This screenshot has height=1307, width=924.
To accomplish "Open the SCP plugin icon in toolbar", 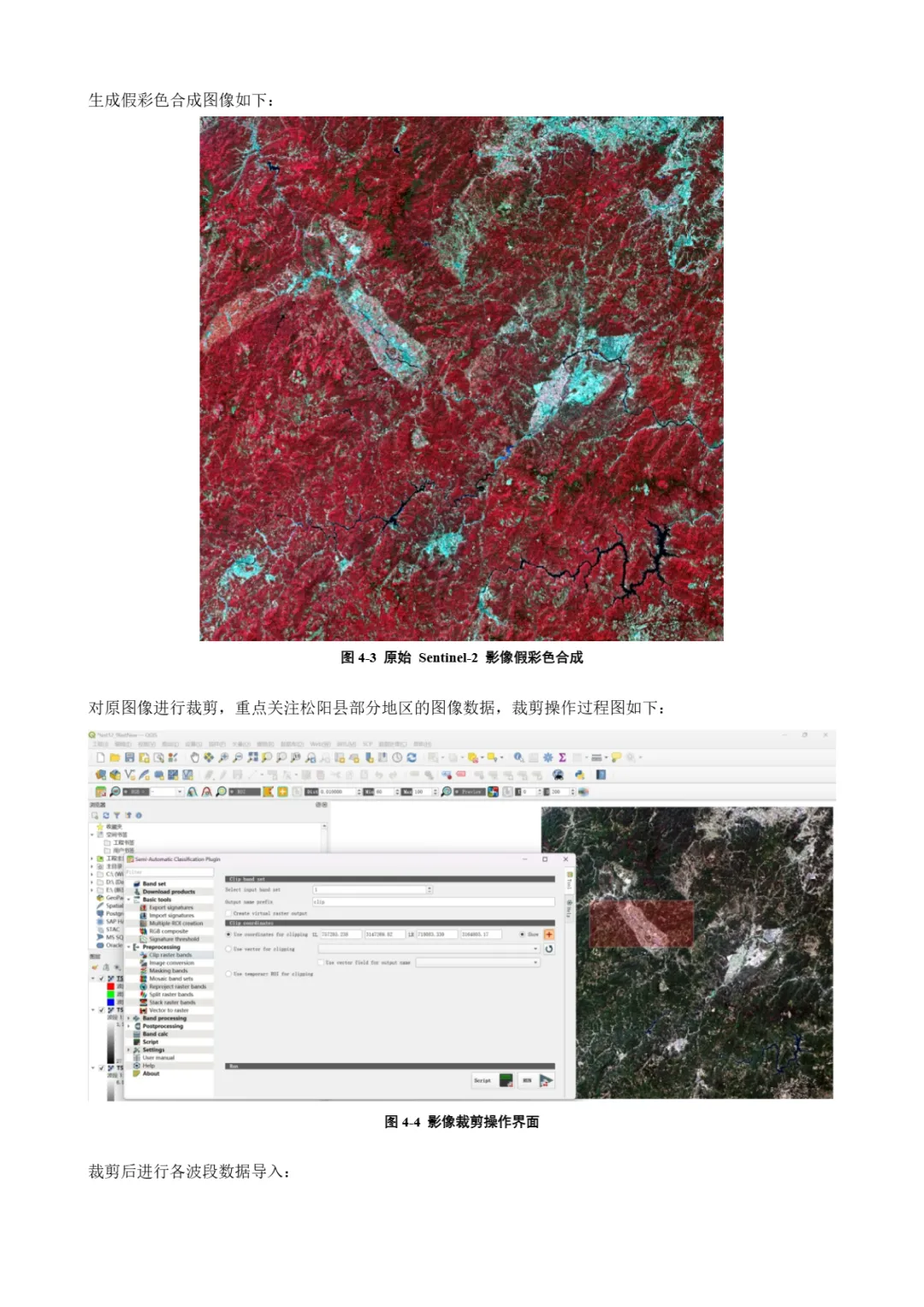I will [x=100, y=792].
